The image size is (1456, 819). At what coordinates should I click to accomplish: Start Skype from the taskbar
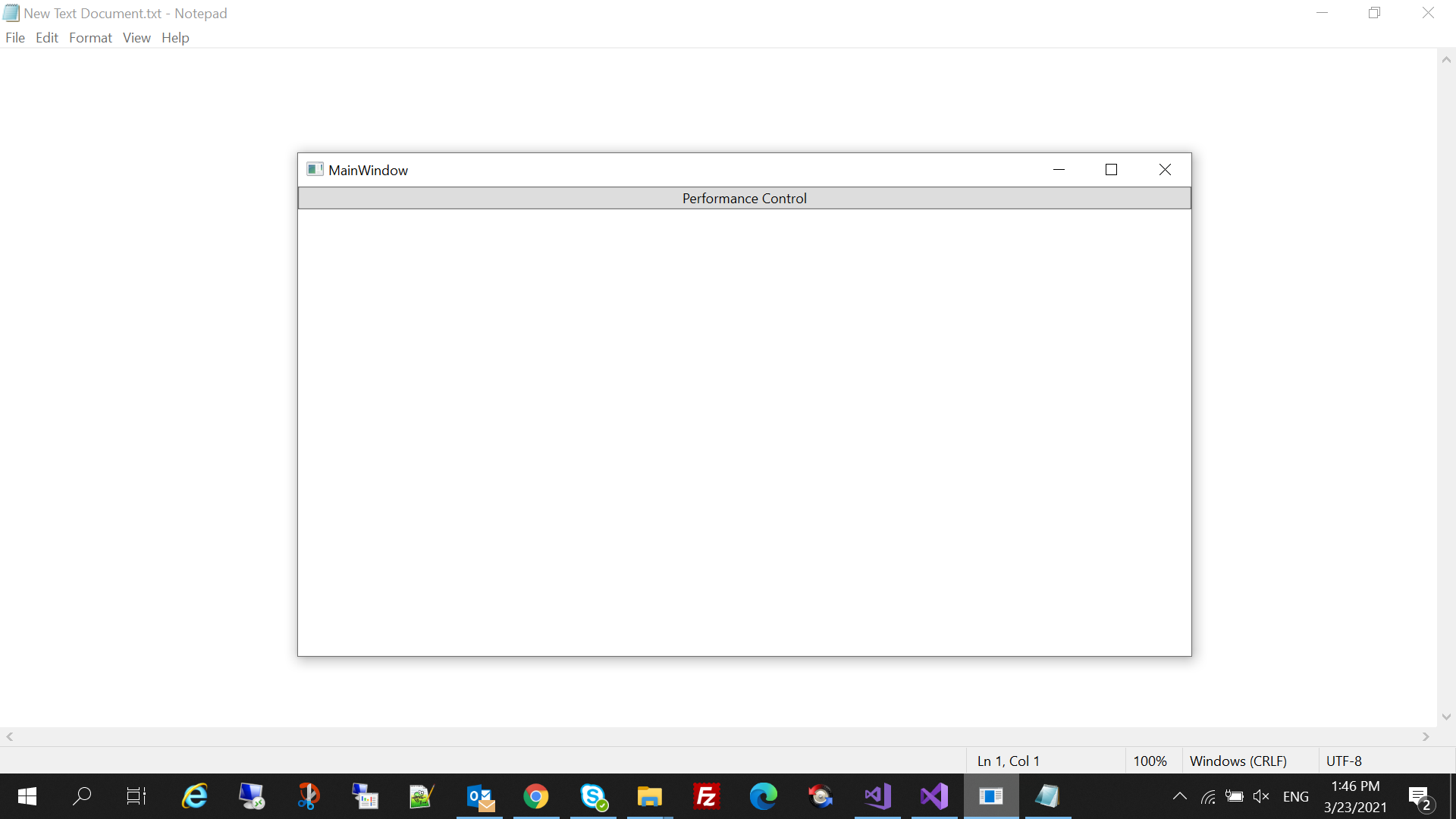593,796
